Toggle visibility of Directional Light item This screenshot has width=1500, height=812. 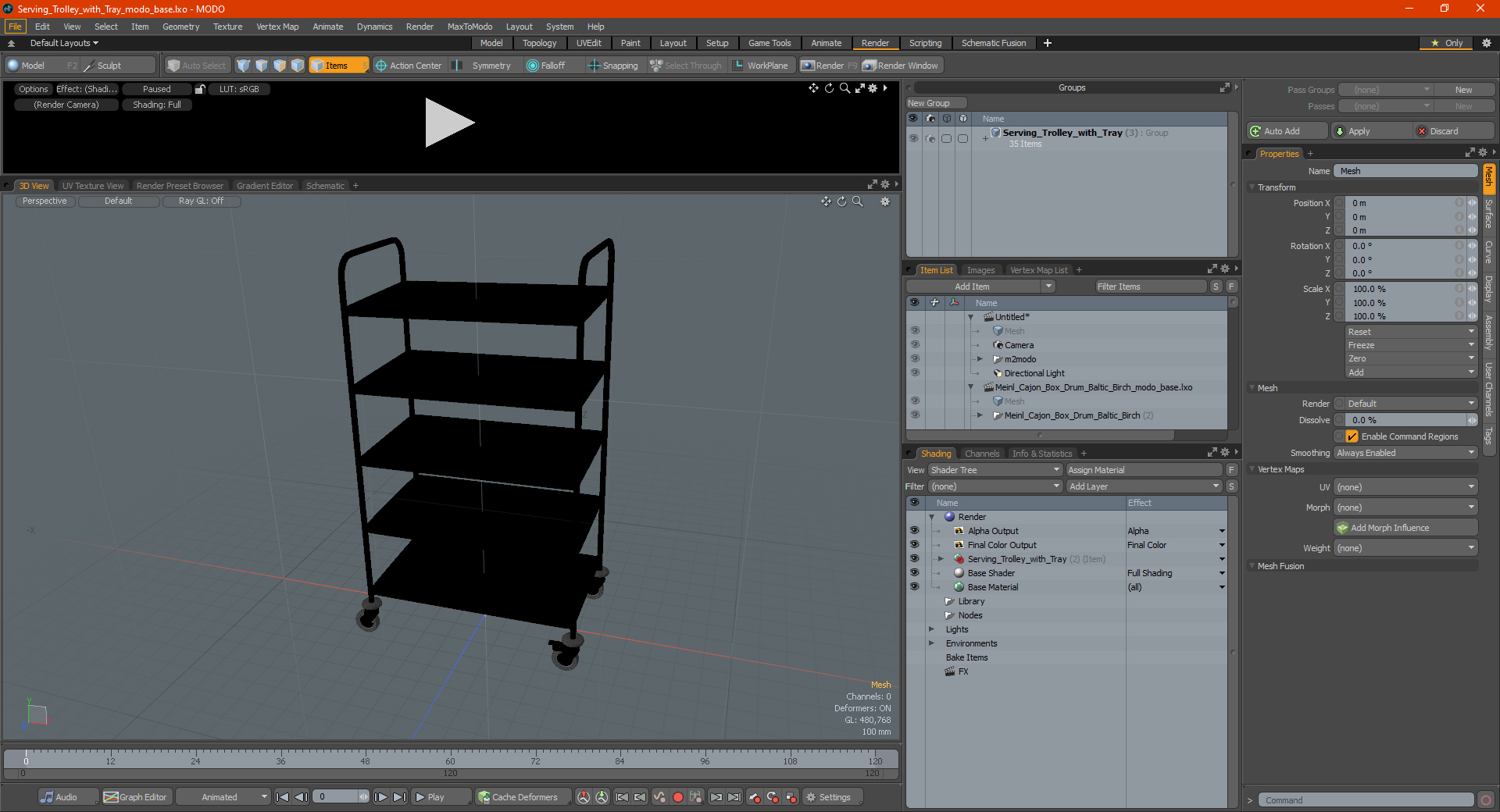pos(915,373)
